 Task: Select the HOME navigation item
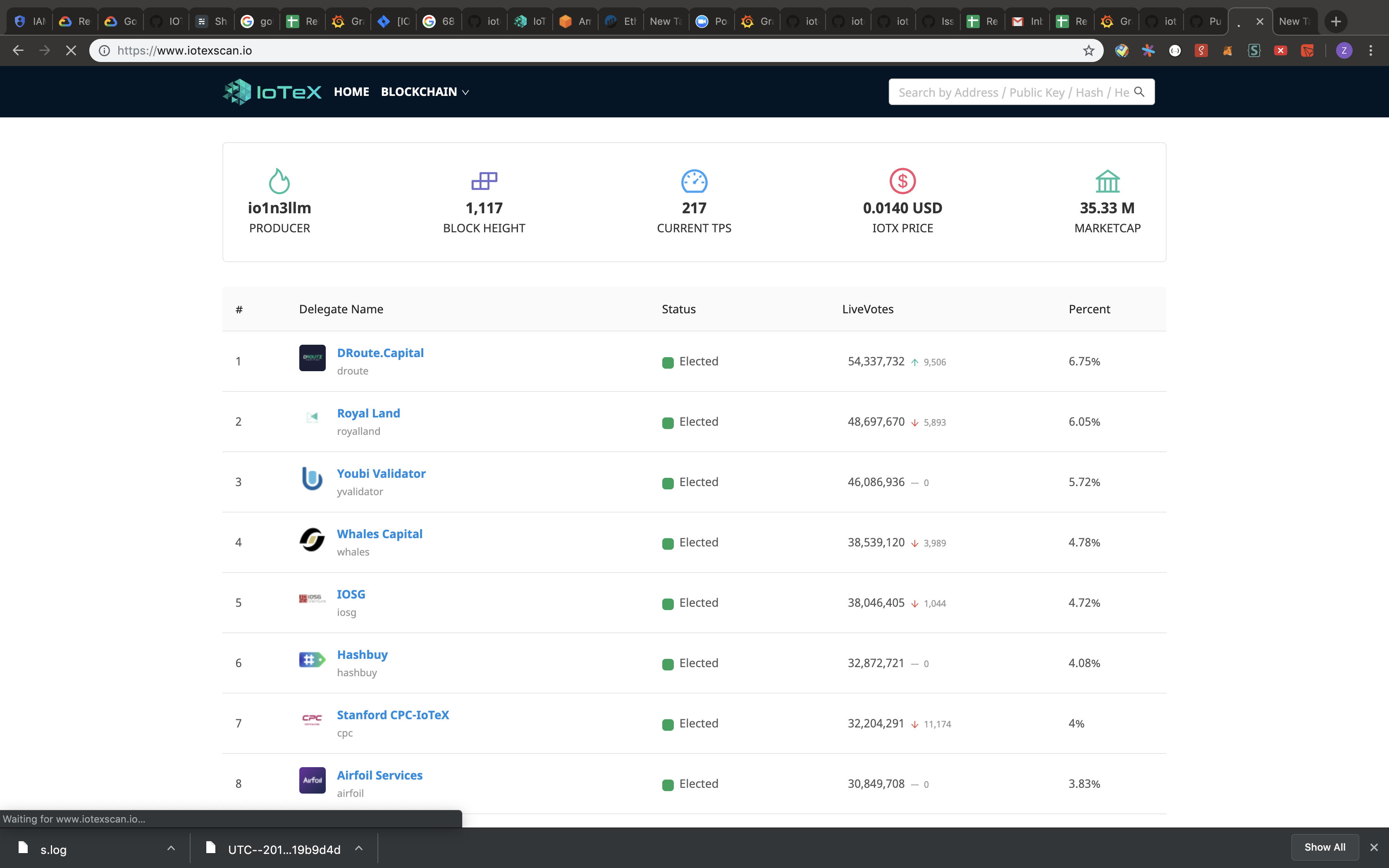pos(352,92)
